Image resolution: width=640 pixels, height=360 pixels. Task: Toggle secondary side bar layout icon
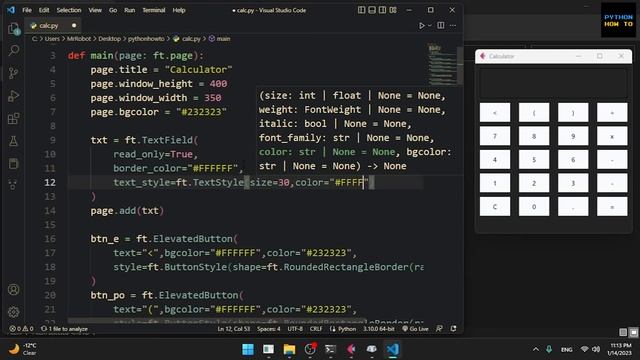(382, 10)
